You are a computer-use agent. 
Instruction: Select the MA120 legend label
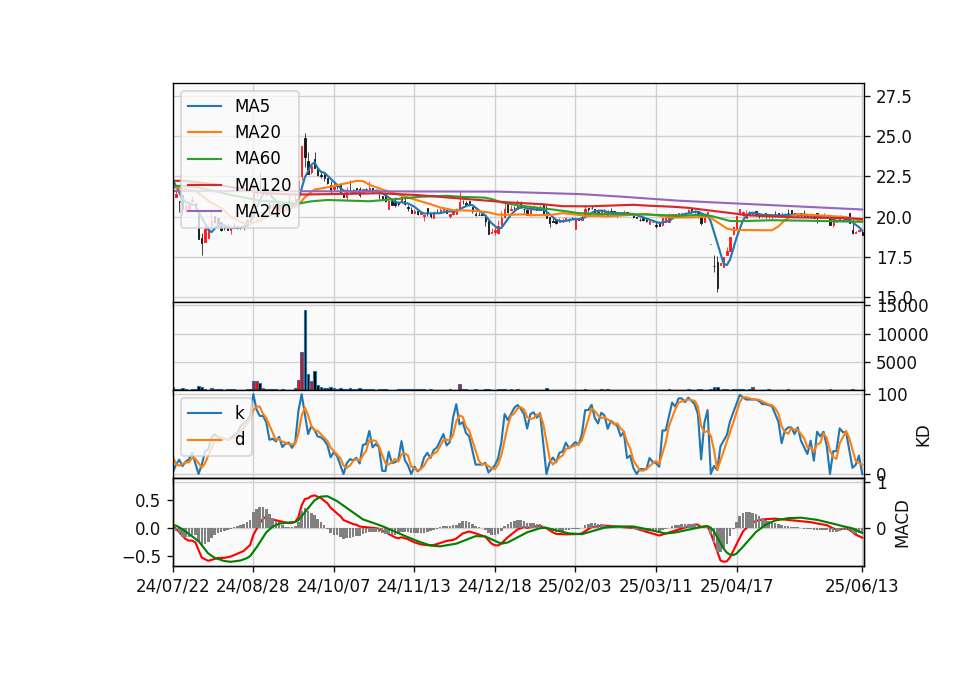tap(263, 184)
